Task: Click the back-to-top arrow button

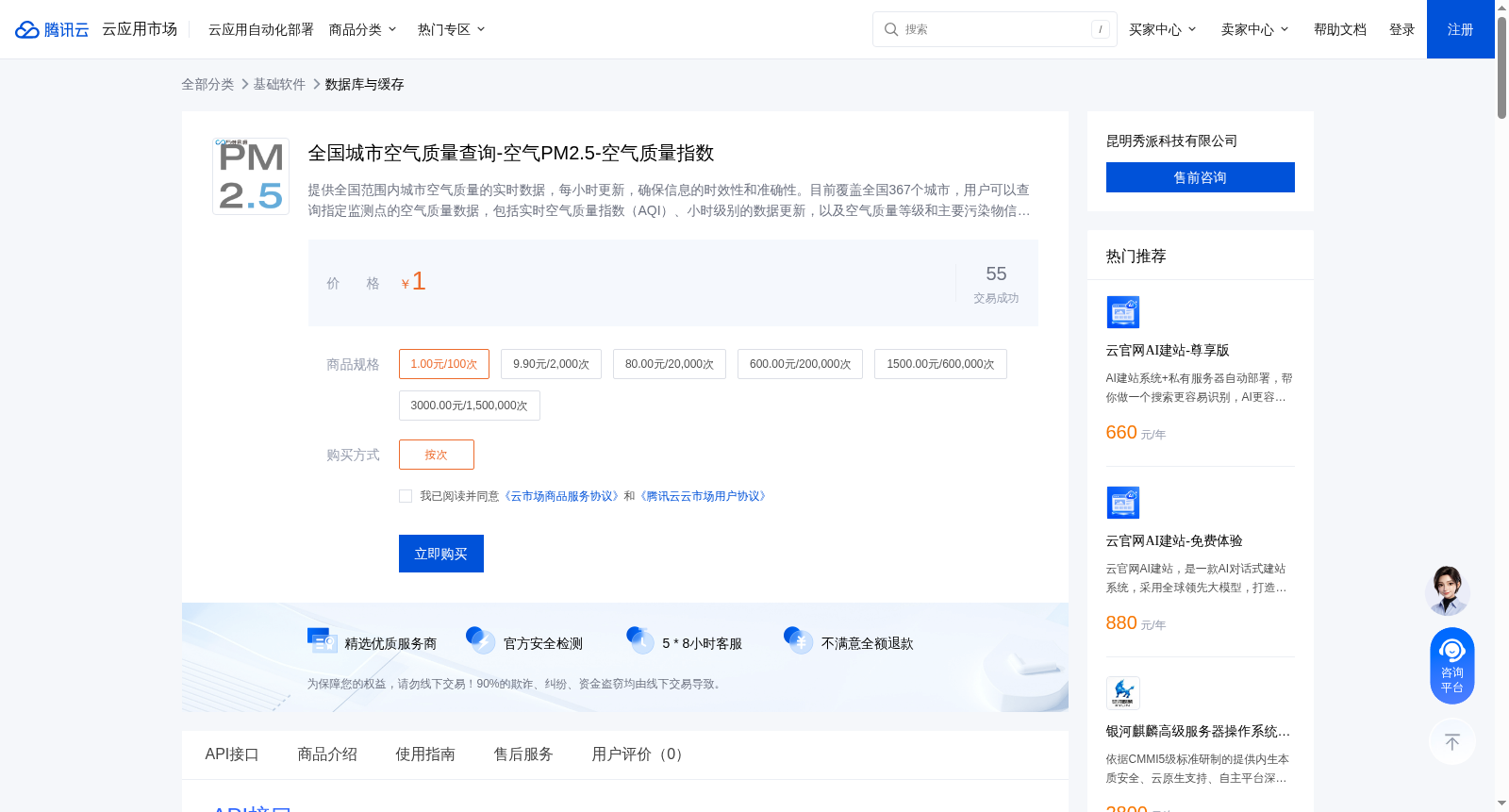Action: point(1452,741)
